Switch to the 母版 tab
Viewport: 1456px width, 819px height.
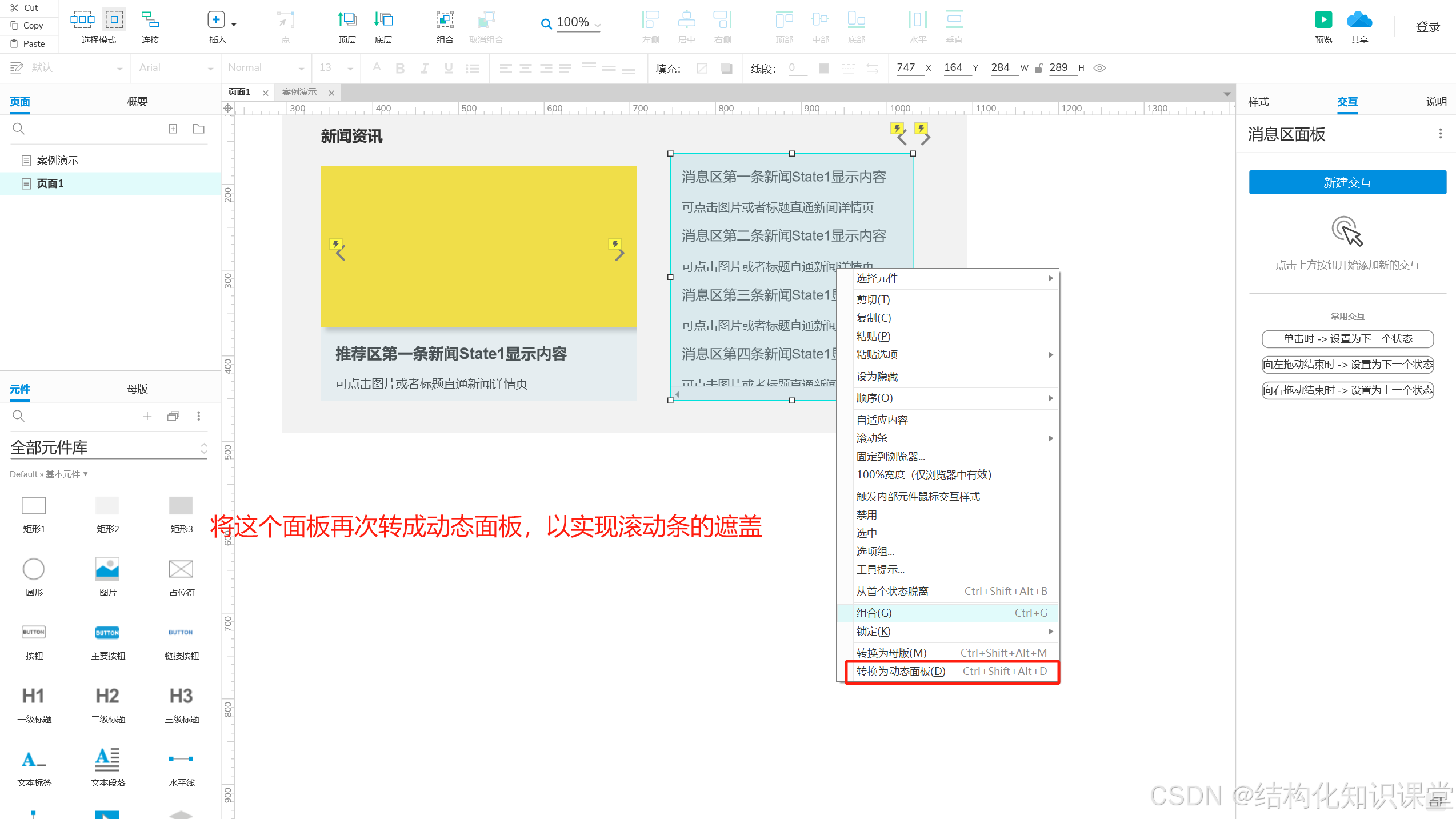click(x=137, y=389)
